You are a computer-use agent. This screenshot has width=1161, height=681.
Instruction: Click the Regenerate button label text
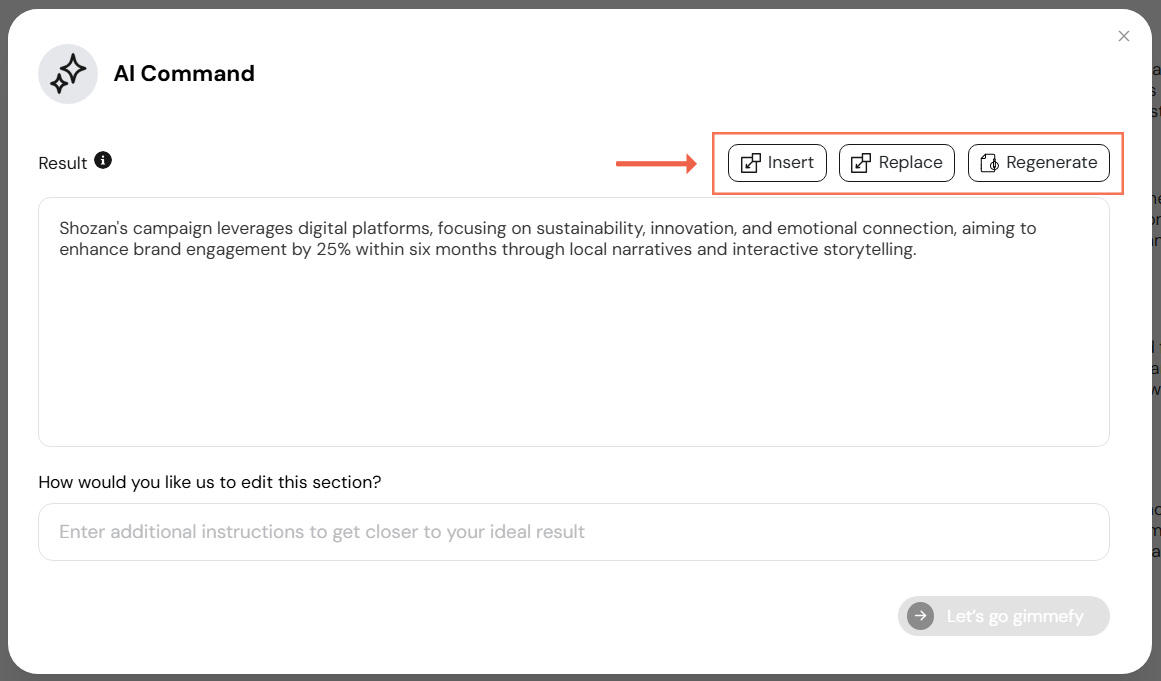point(1051,162)
